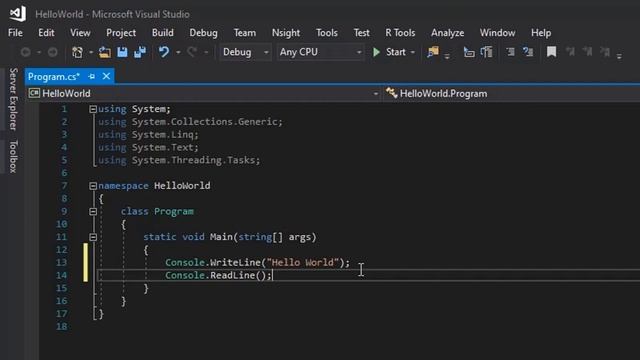
Task: Uncomment the selected lines icon
Action: pyautogui.click(x=528, y=52)
